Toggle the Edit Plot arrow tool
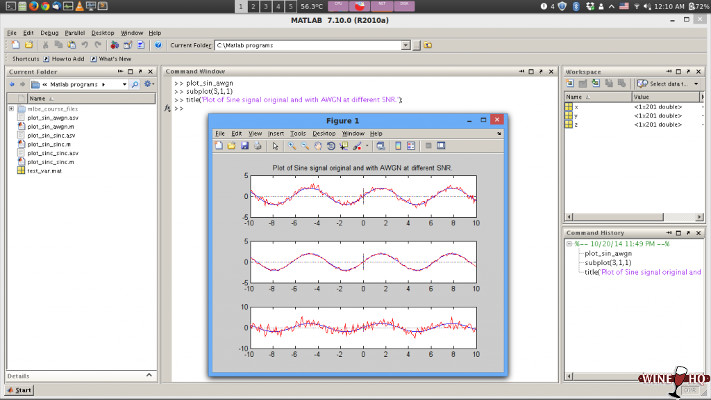 click(276, 146)
